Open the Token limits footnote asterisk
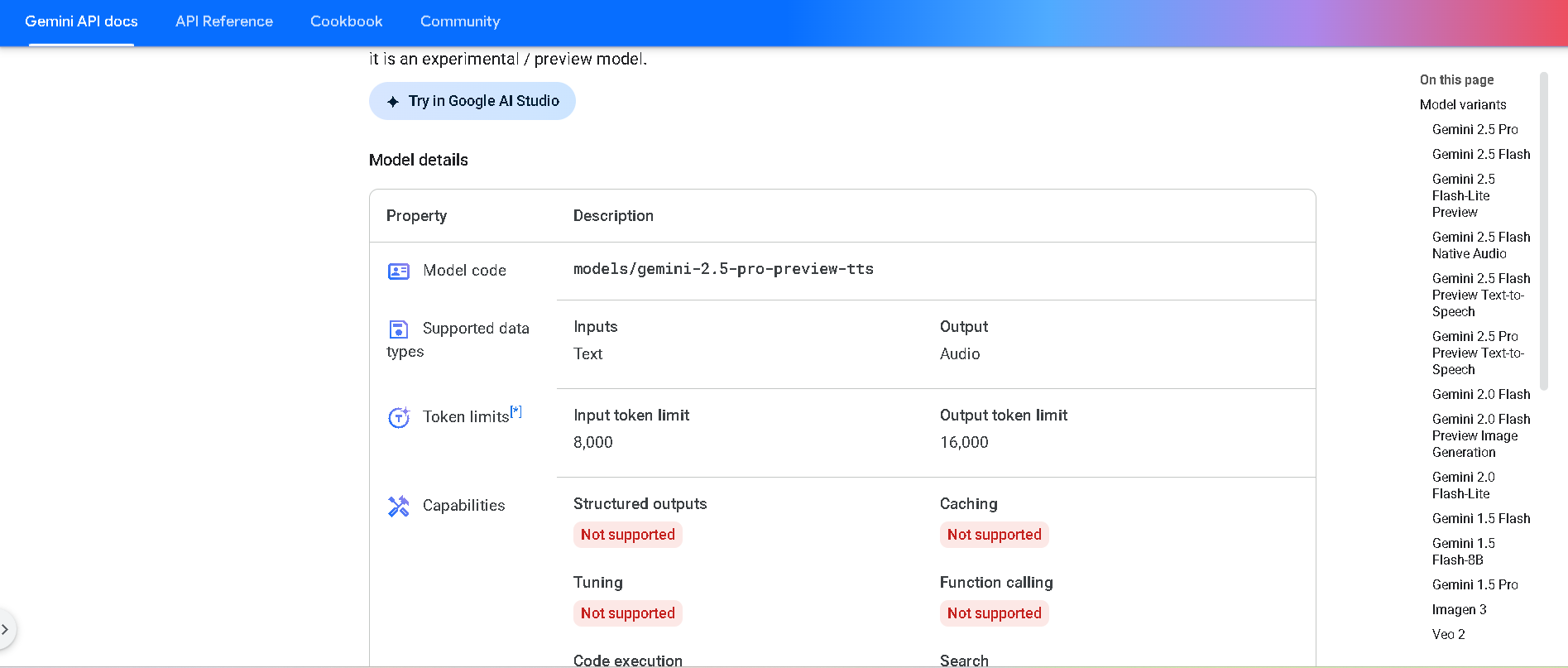Viewport: 1568px width, 668px height. (x=515, y=411)
